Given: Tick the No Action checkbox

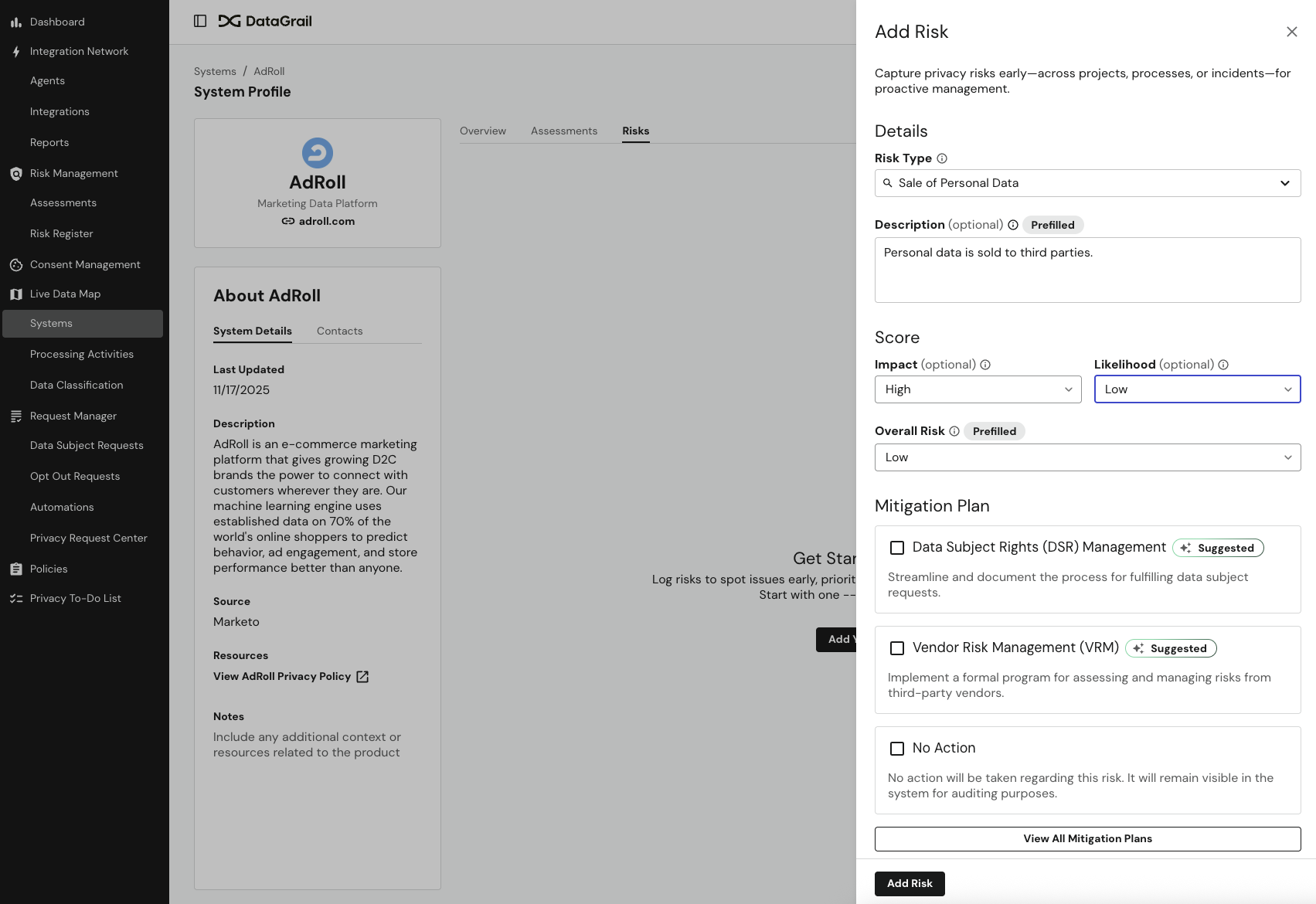Looking at the screenshot, I should pos(897,749).
